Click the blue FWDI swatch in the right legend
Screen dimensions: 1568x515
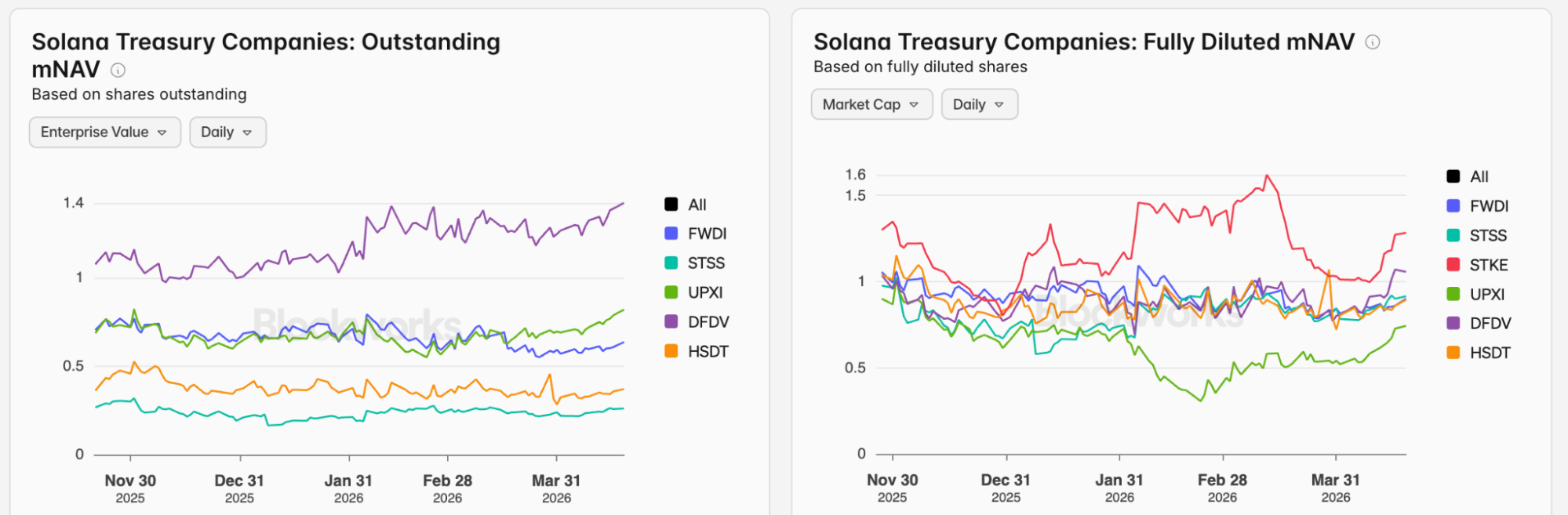1453,206
